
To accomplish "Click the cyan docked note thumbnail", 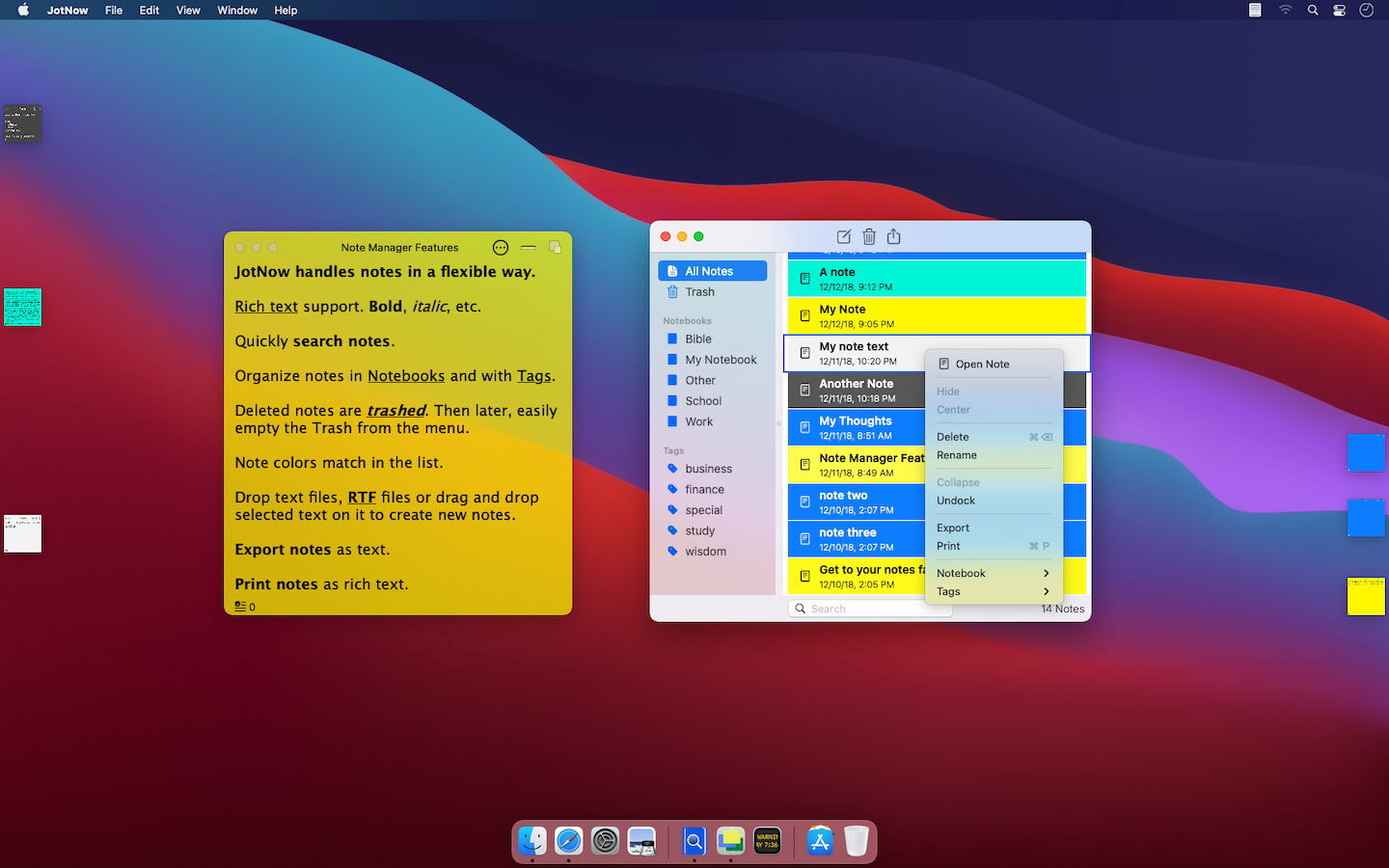I will tap(22, 307).
